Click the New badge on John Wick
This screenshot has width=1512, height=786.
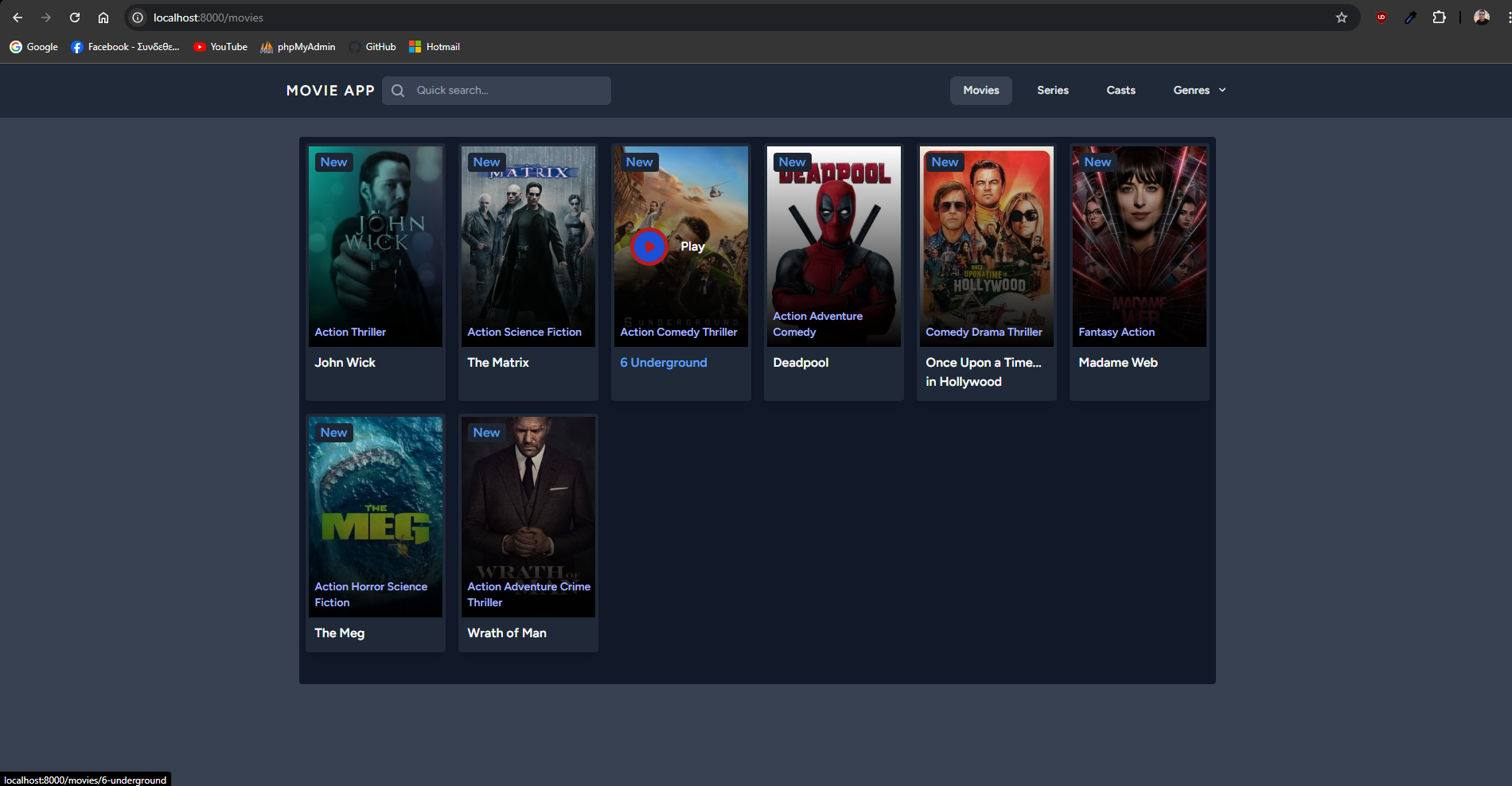tap(334, 162)
